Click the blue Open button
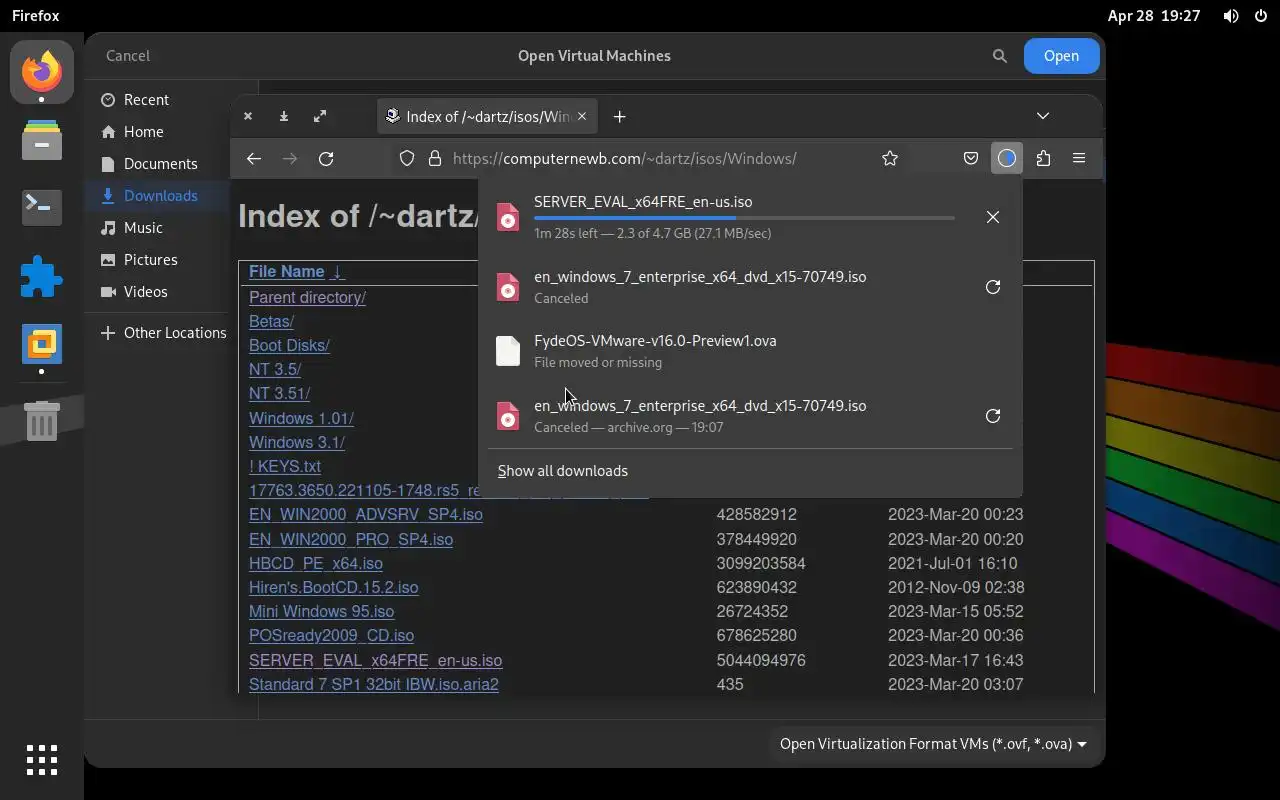This screenshot has height=800, width=1280. click(1061, 56)
